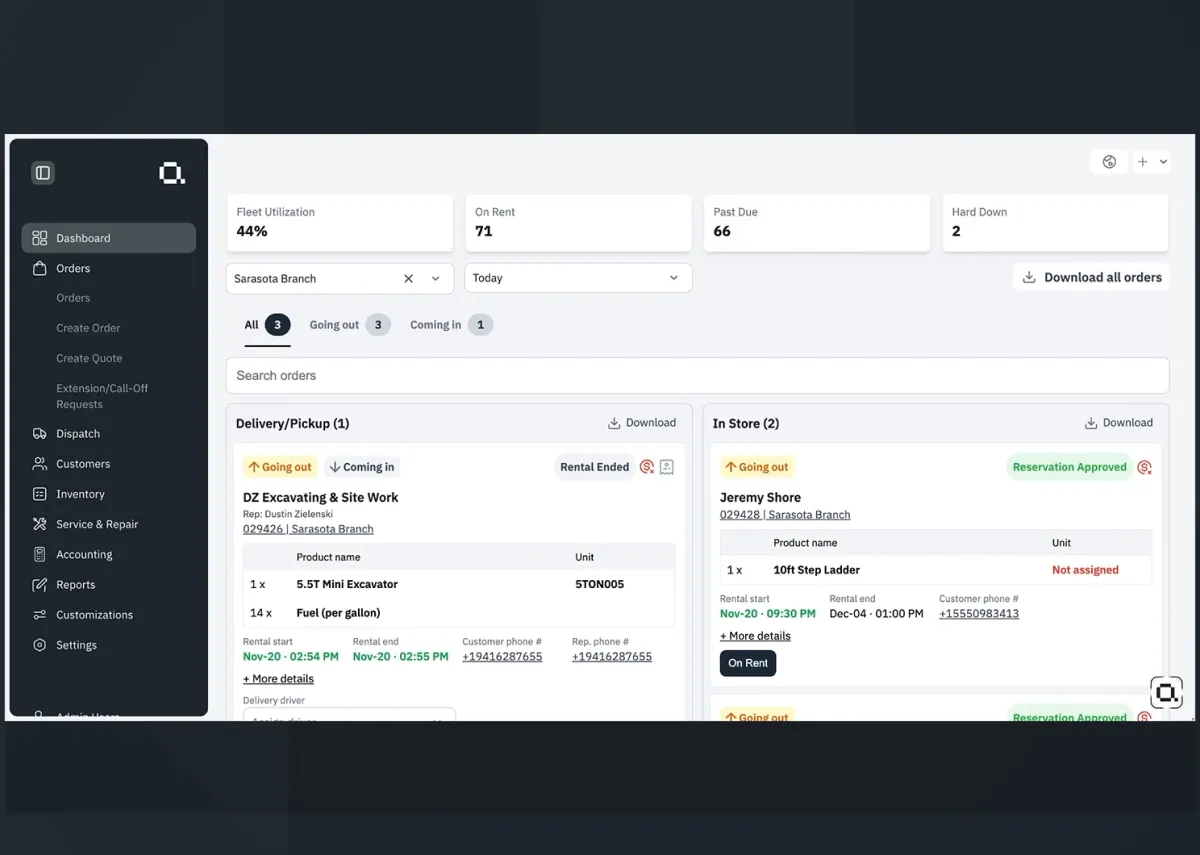Expand More details for Jeremy Shore's order
The width and height of the screenshot is (1200, 855).
(754, 635)
